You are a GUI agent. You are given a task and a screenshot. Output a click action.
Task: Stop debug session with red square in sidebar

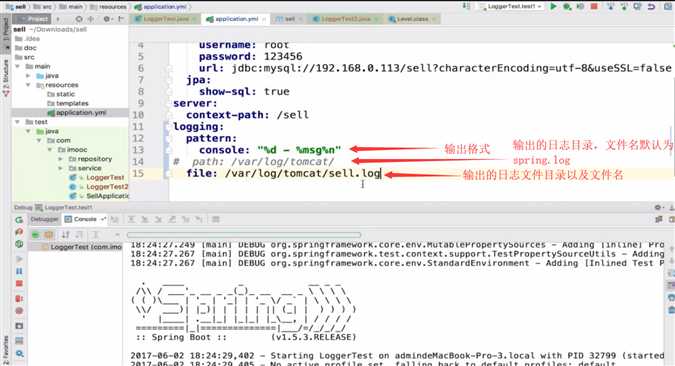pyautogui.click(x=19, y=284)
